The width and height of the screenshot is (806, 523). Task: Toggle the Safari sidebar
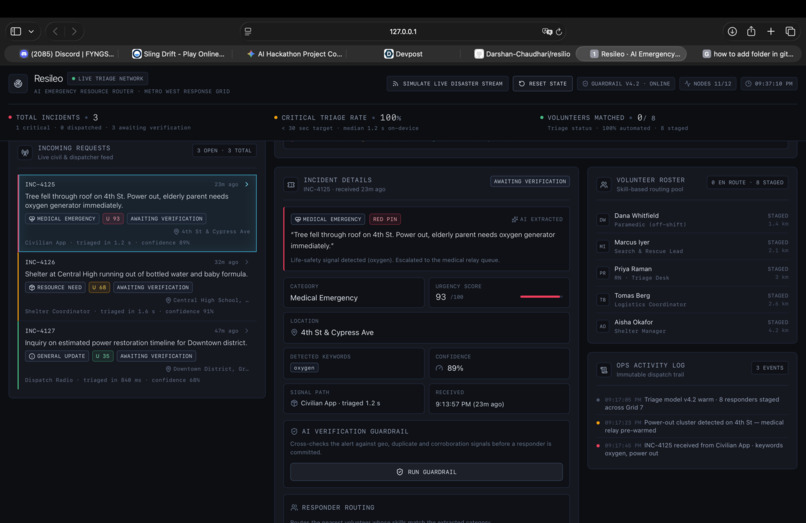pyautogui.click(x=16, y=31)
